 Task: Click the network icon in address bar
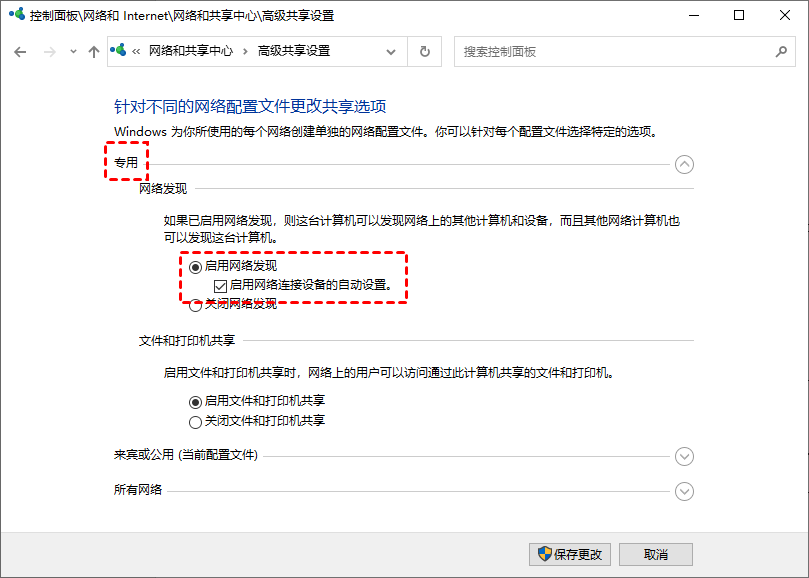120,51
